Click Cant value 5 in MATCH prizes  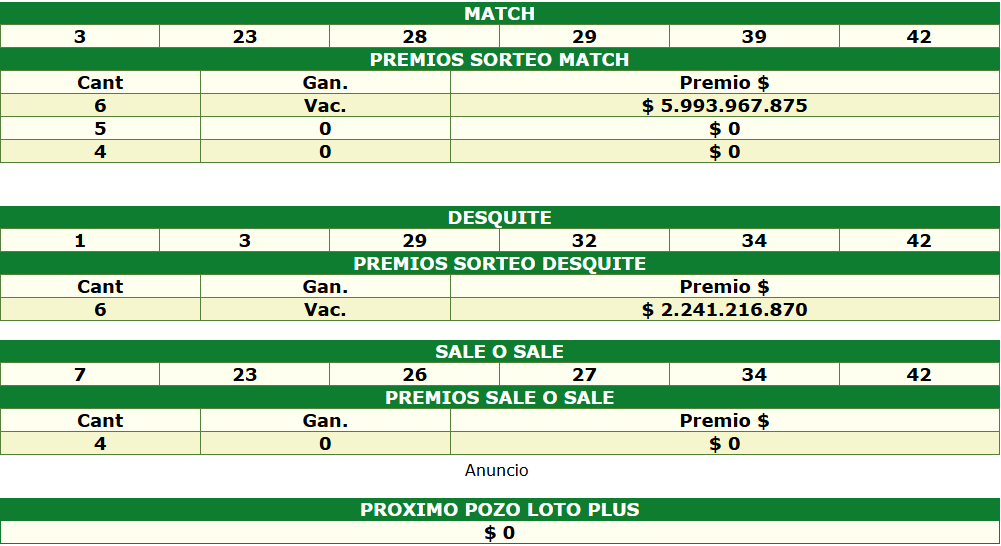click(x=100, y=129)
